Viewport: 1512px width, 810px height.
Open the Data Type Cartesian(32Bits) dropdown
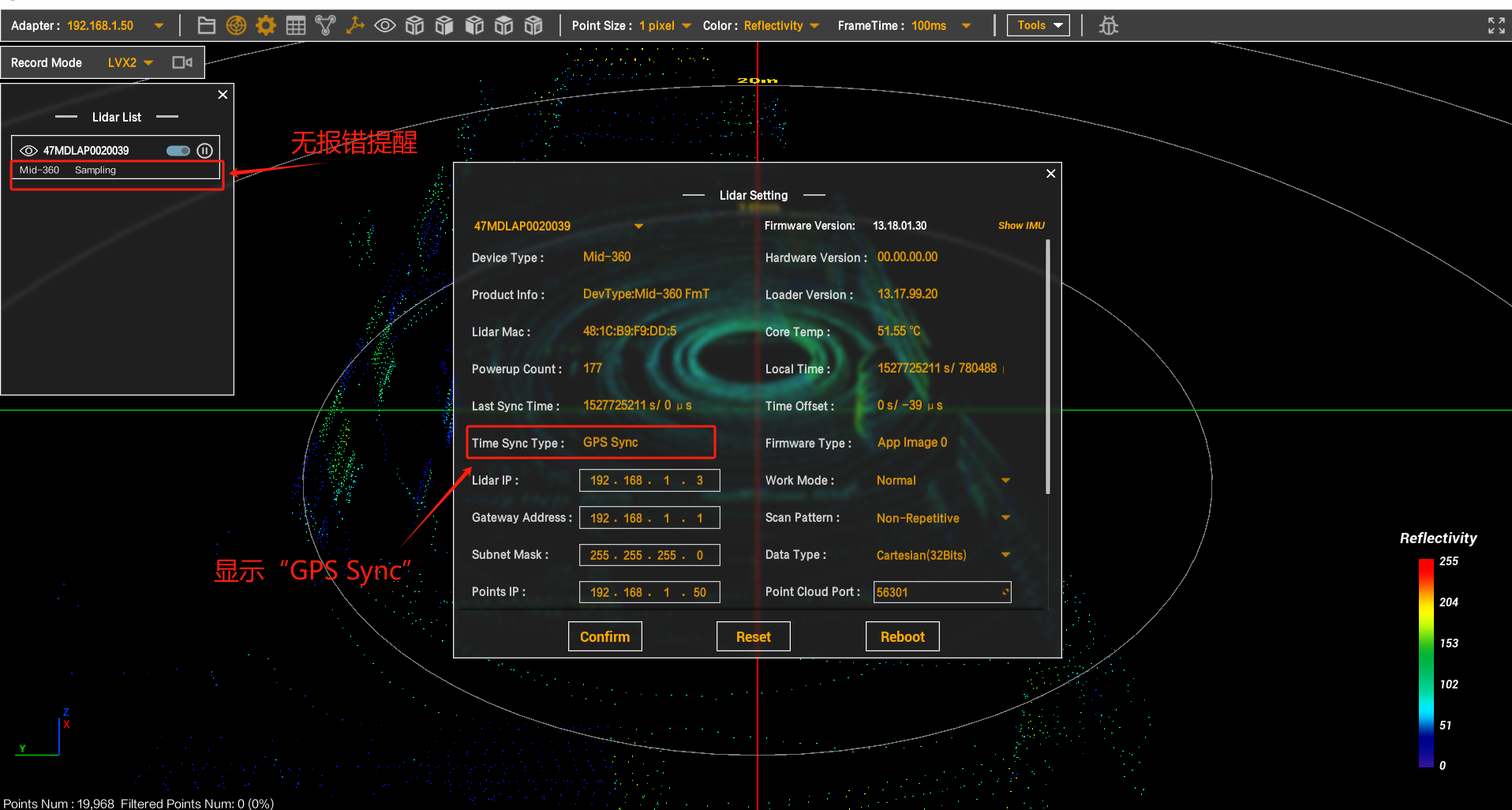(1005, 555)
